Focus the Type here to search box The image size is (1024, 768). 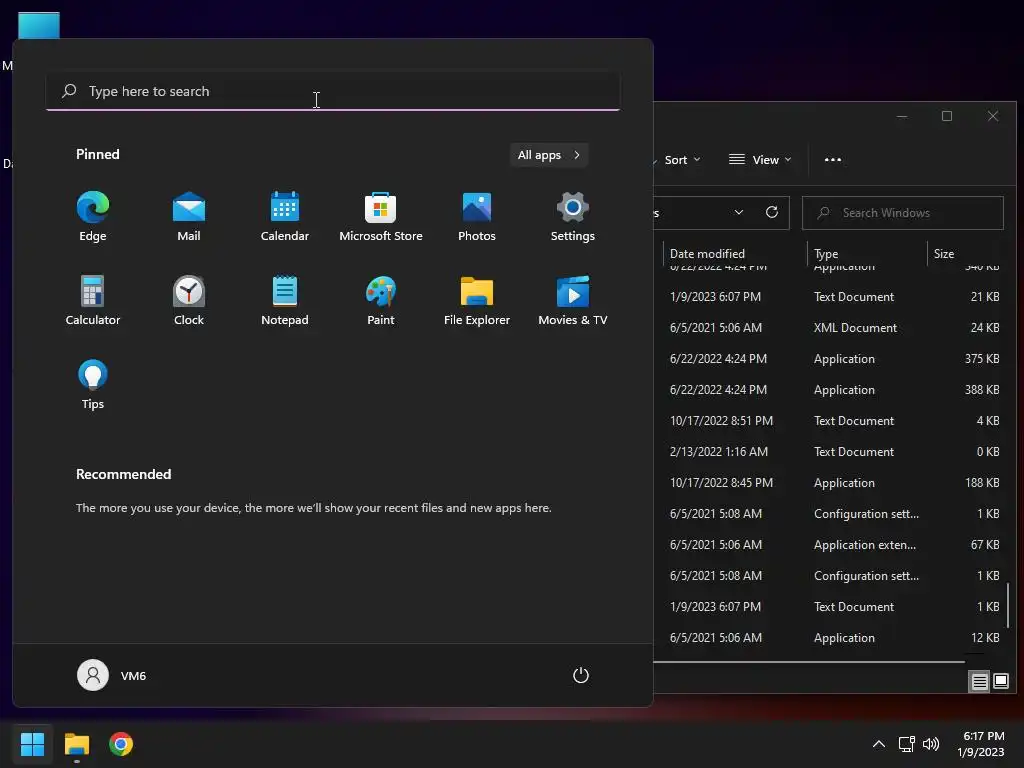click(333, 91)
